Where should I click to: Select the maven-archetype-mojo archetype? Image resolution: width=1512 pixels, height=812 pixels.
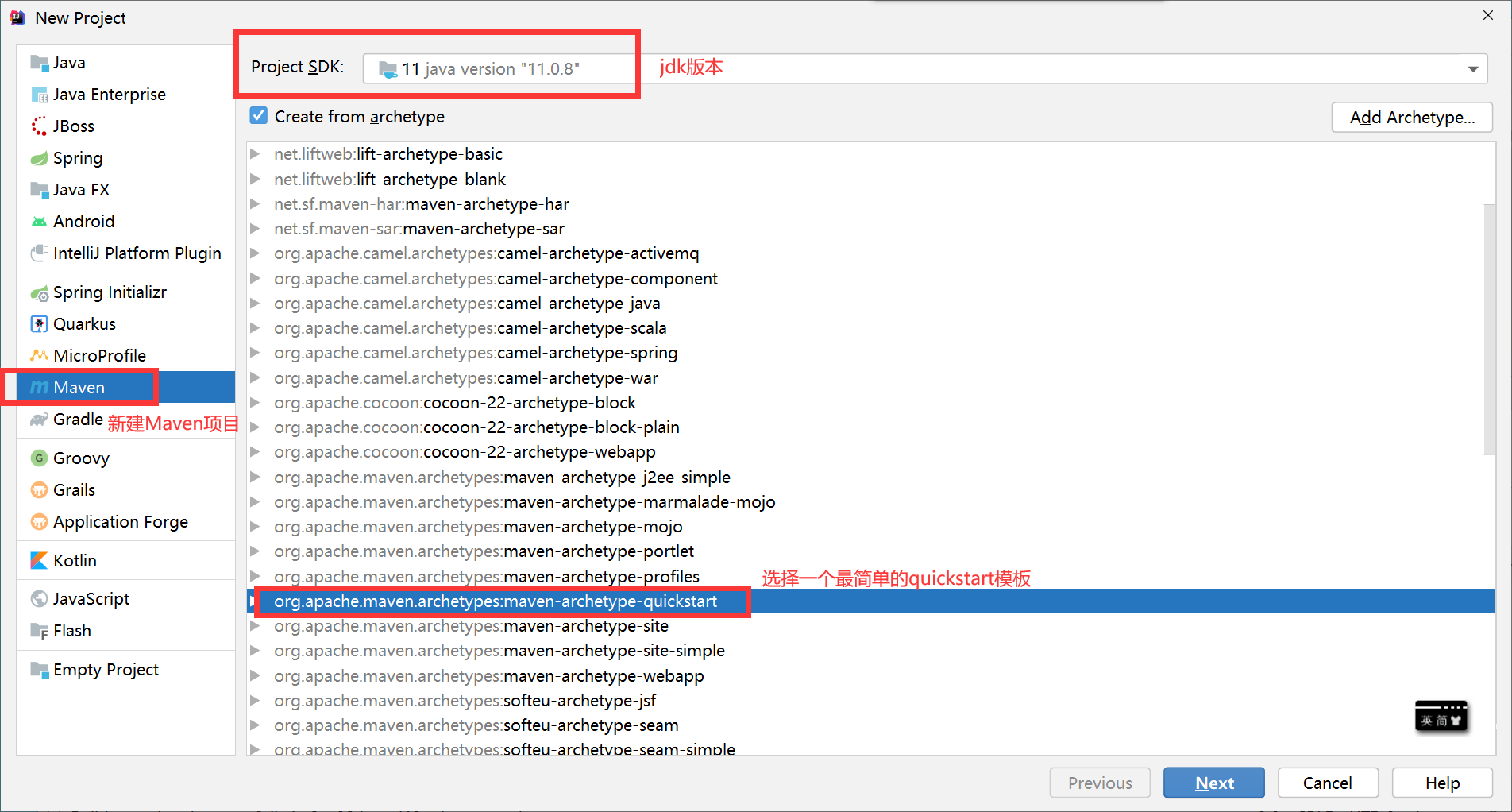[x=871, y=527]
